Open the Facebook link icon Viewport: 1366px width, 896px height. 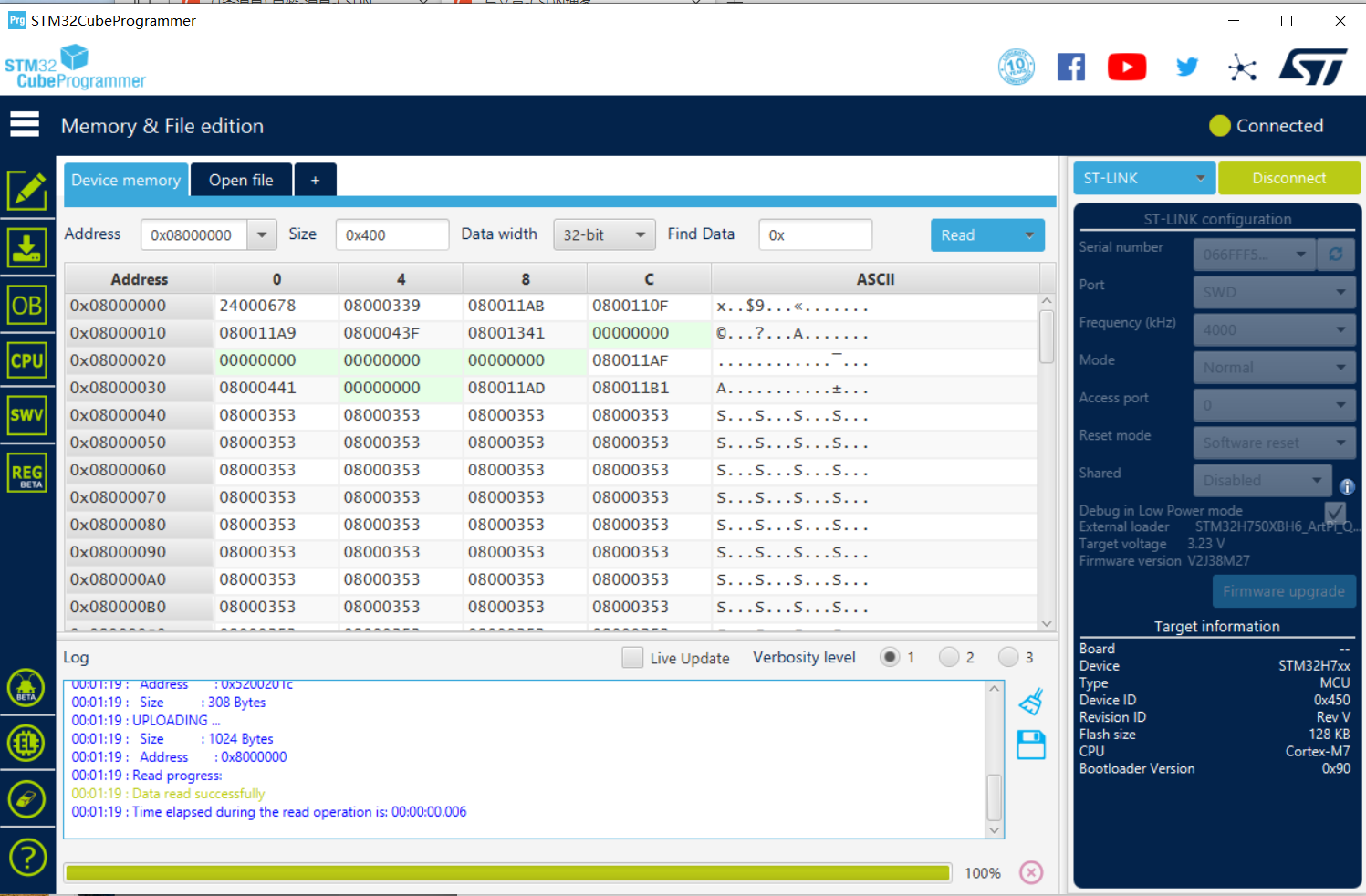tap(1071, 67)
